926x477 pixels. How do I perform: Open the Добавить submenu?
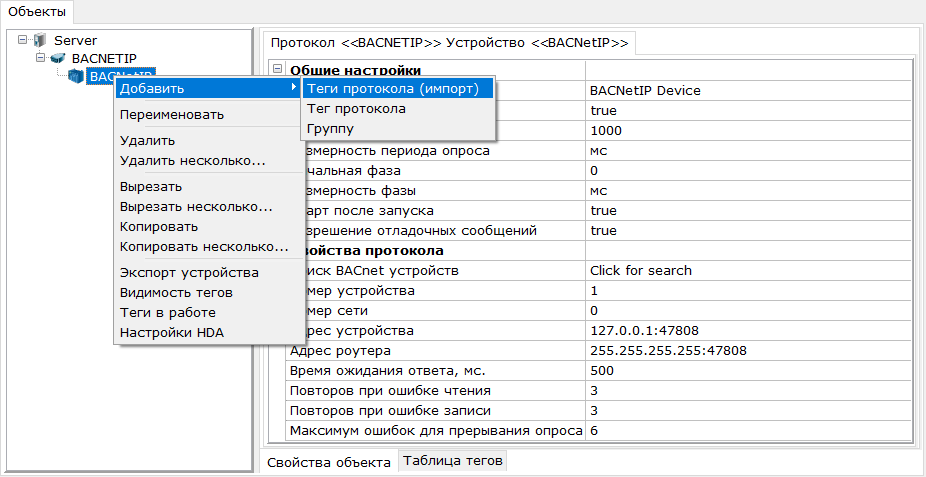[207, 89]
